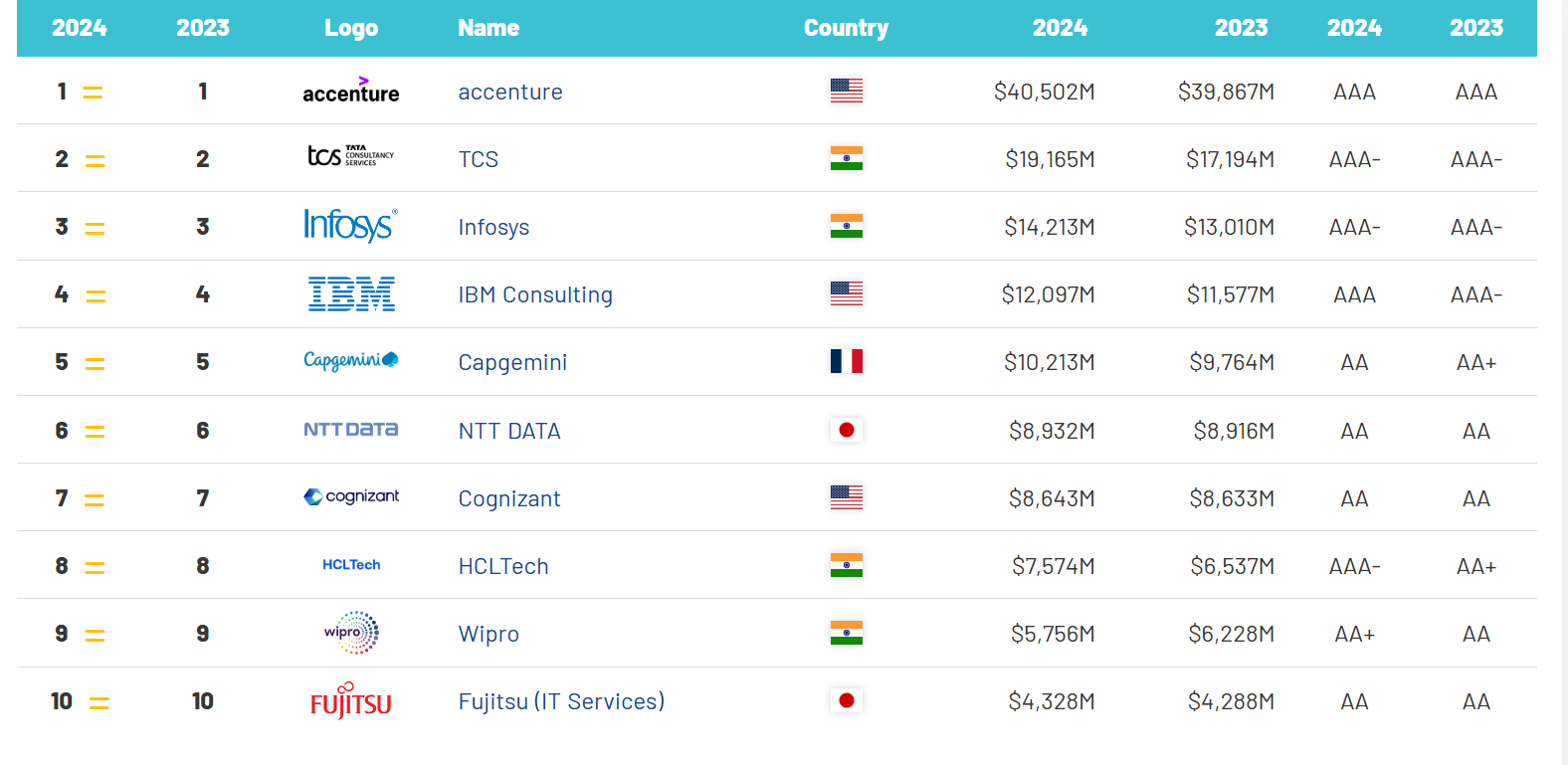The image size is (1568, 765).
Task: Click the Accenture logo
Action: coord(350,91)
